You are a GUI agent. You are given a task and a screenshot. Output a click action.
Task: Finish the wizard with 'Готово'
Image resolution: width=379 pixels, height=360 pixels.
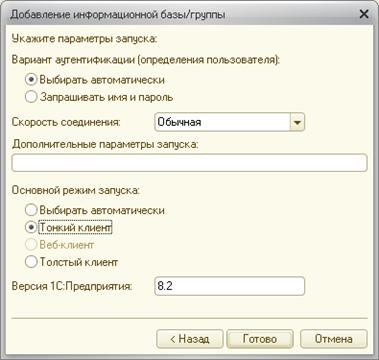point(260,339)
